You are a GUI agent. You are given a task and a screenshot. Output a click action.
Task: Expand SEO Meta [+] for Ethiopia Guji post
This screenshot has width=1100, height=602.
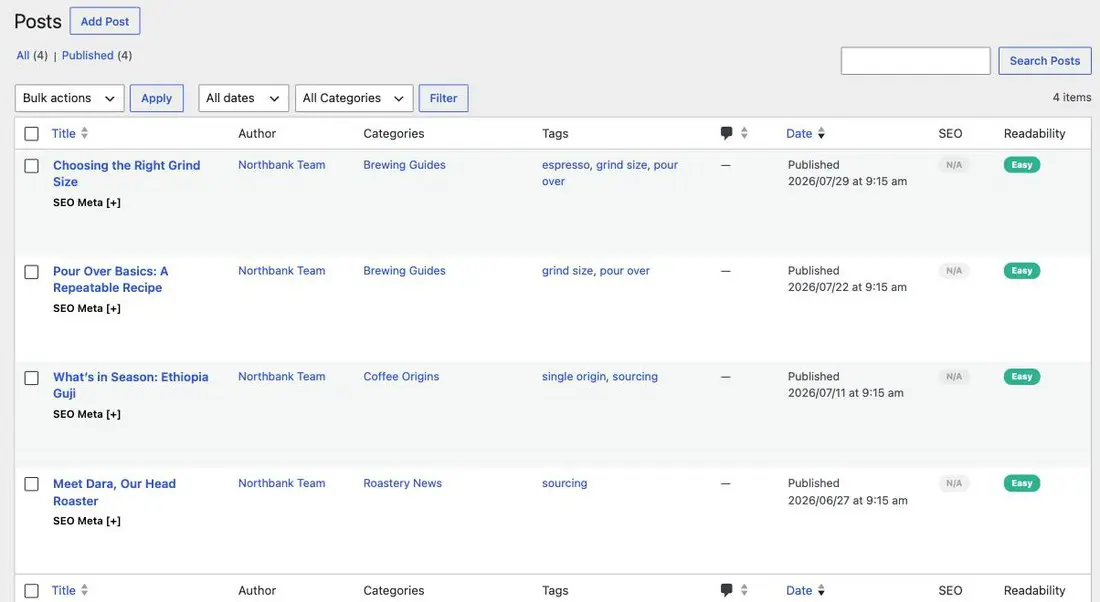(87, 415)
